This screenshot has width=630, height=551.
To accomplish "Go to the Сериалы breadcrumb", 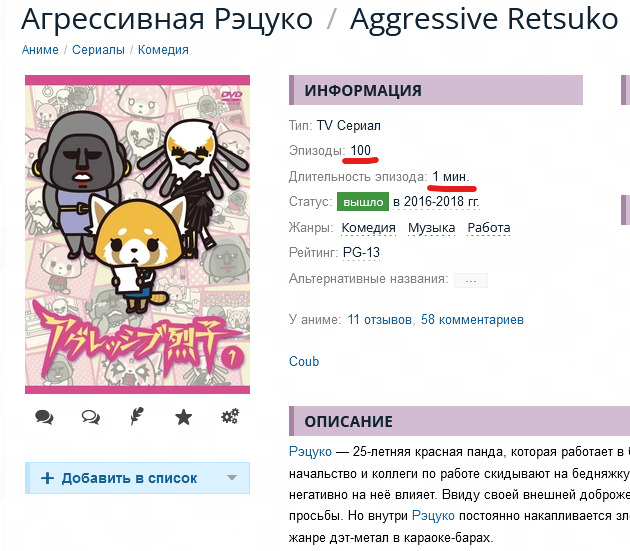I will tap(98, 50).
